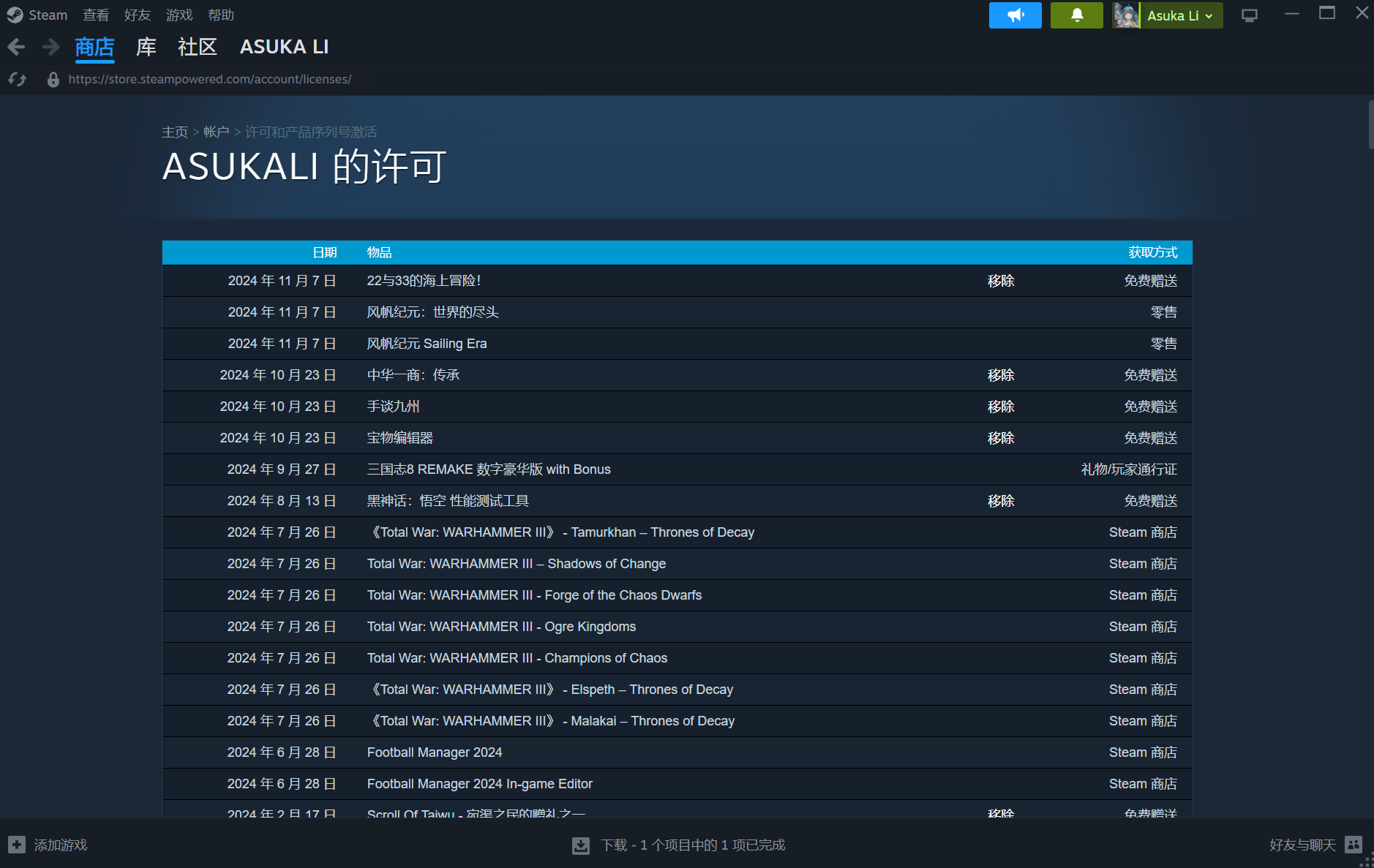Click the ASUKALI 的许可 page heading
Image resolution: width=1374 pixels, height=868 pixels.
pos(304,167)
